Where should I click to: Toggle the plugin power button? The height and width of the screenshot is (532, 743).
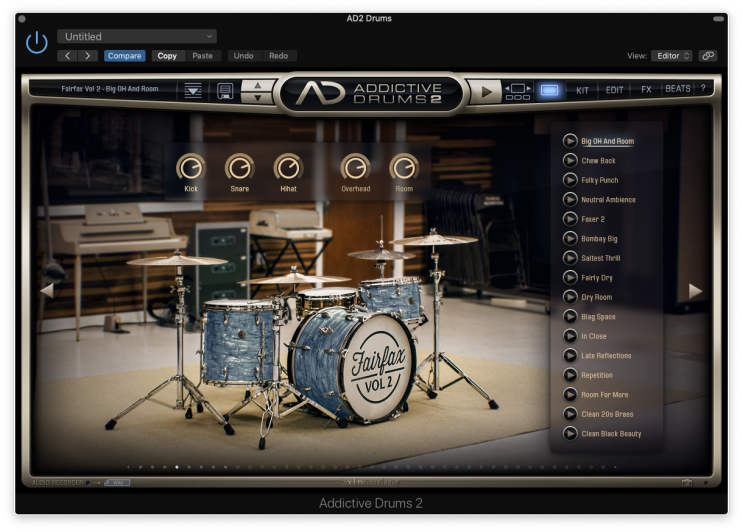[36, 43]
